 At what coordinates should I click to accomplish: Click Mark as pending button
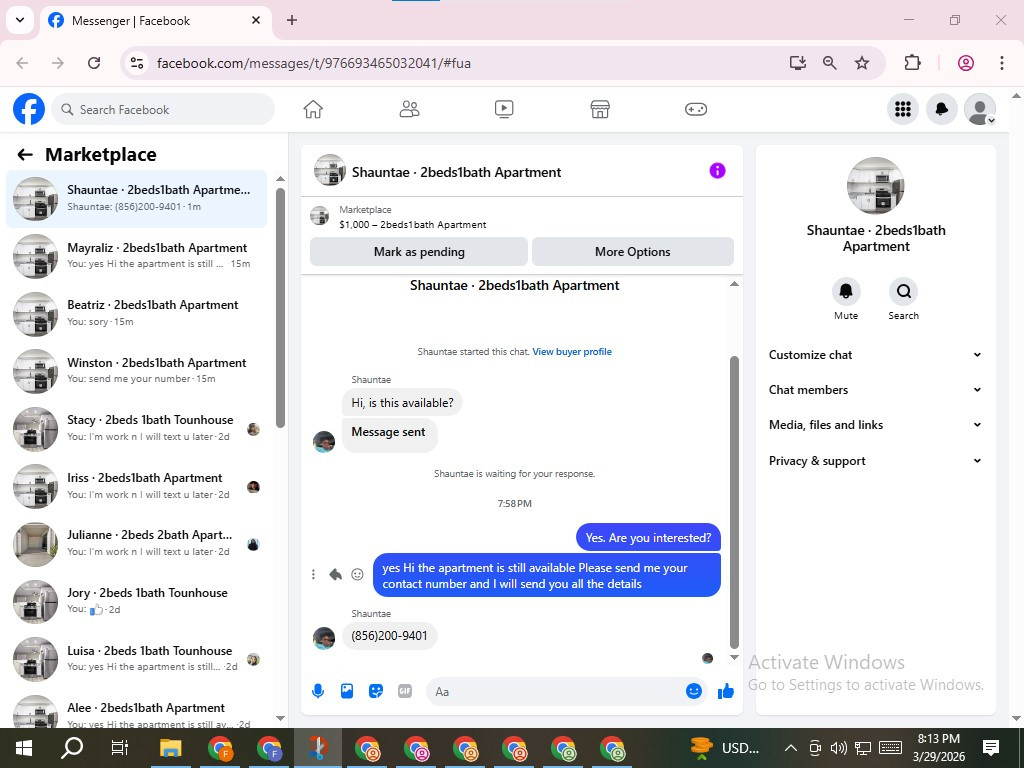419,251
